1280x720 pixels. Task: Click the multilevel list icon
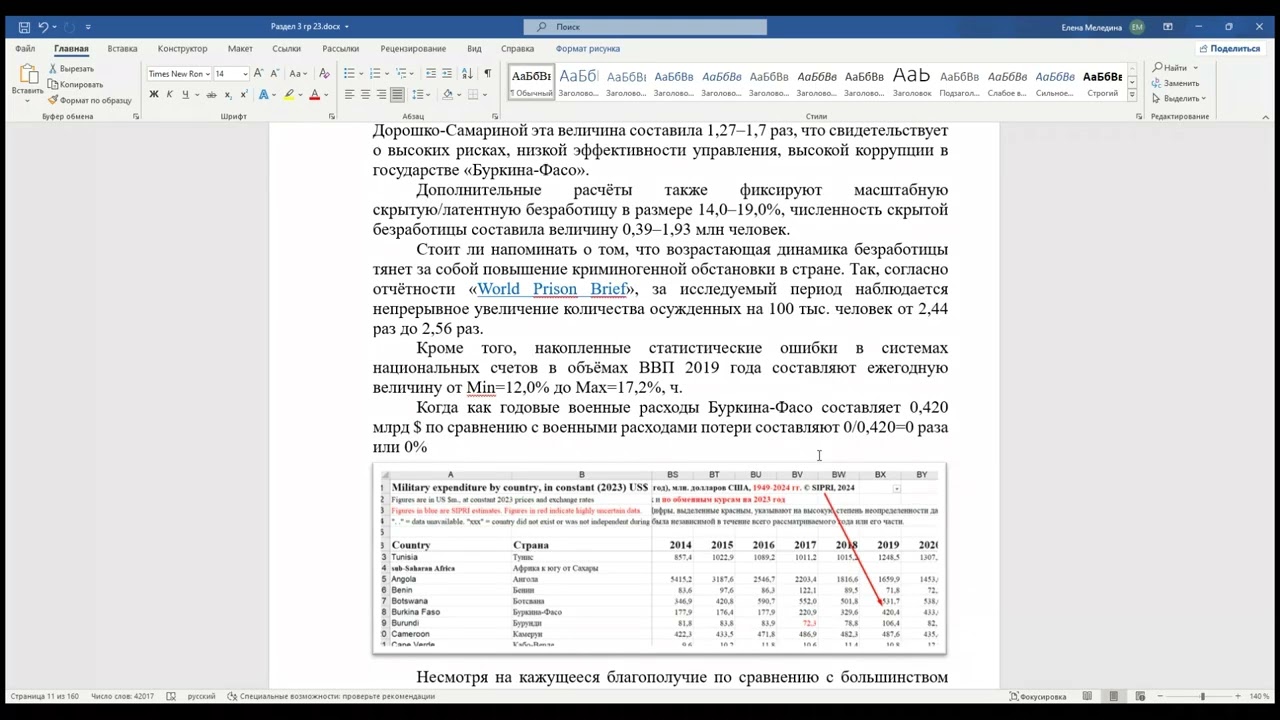pyautogui.click(x=401, y=73)
